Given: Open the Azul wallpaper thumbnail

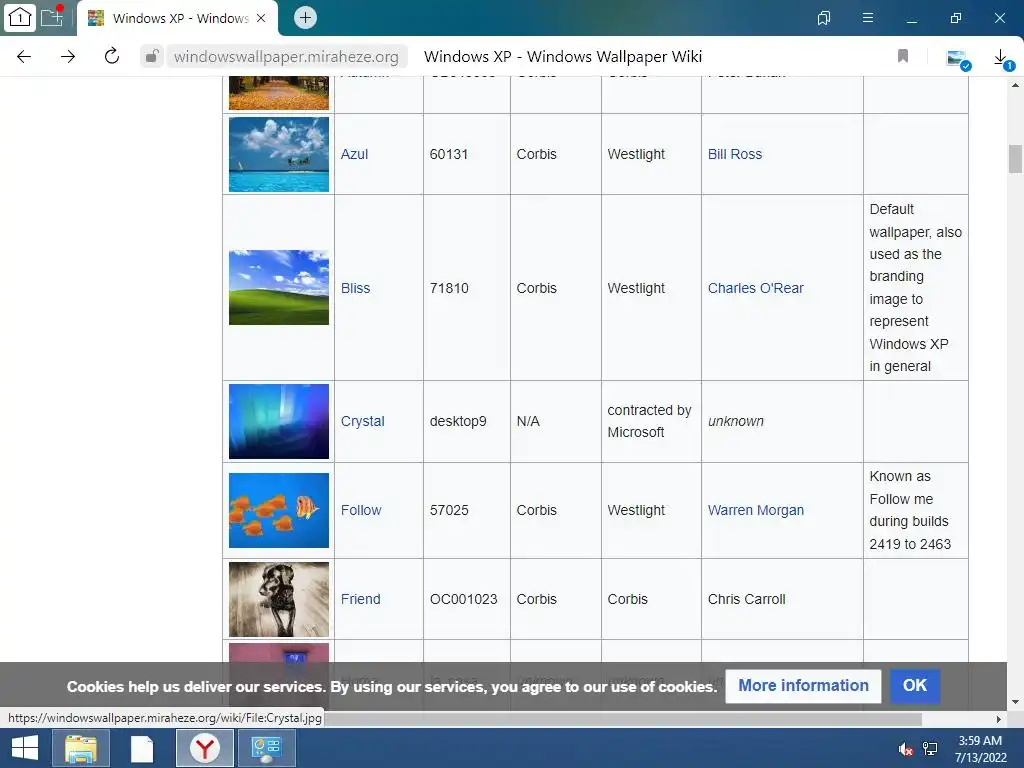Looking at the screenshot, I should [x=279, y=154].
